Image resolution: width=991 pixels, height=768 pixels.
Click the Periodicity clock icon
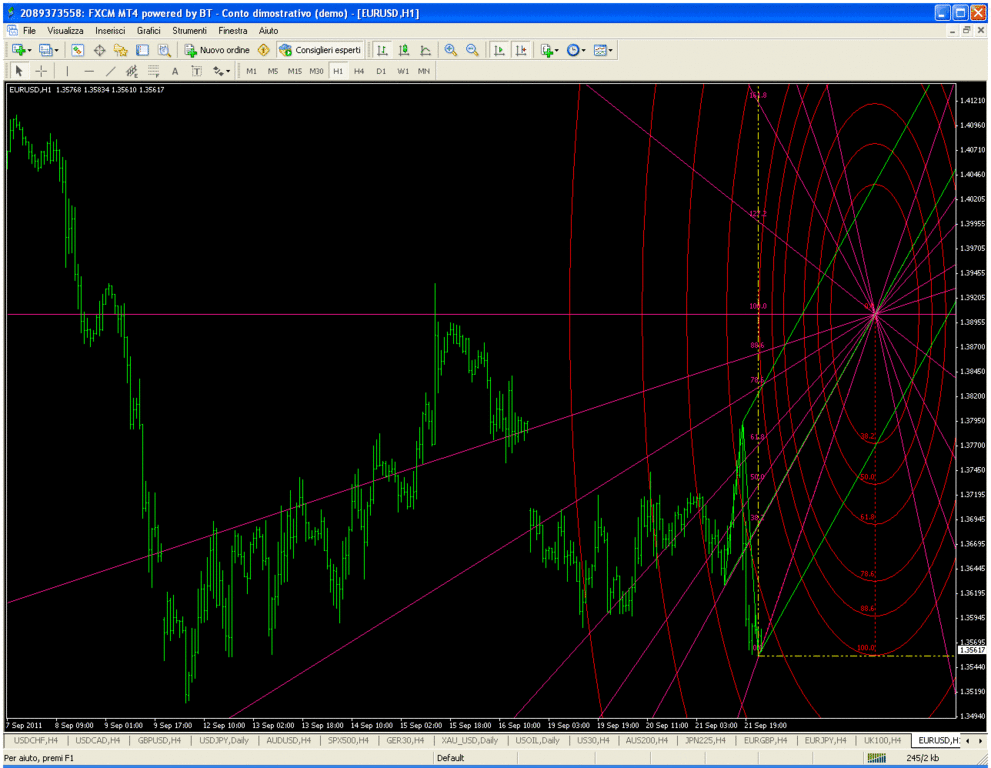pyautogui.click(x=573, y=50)
